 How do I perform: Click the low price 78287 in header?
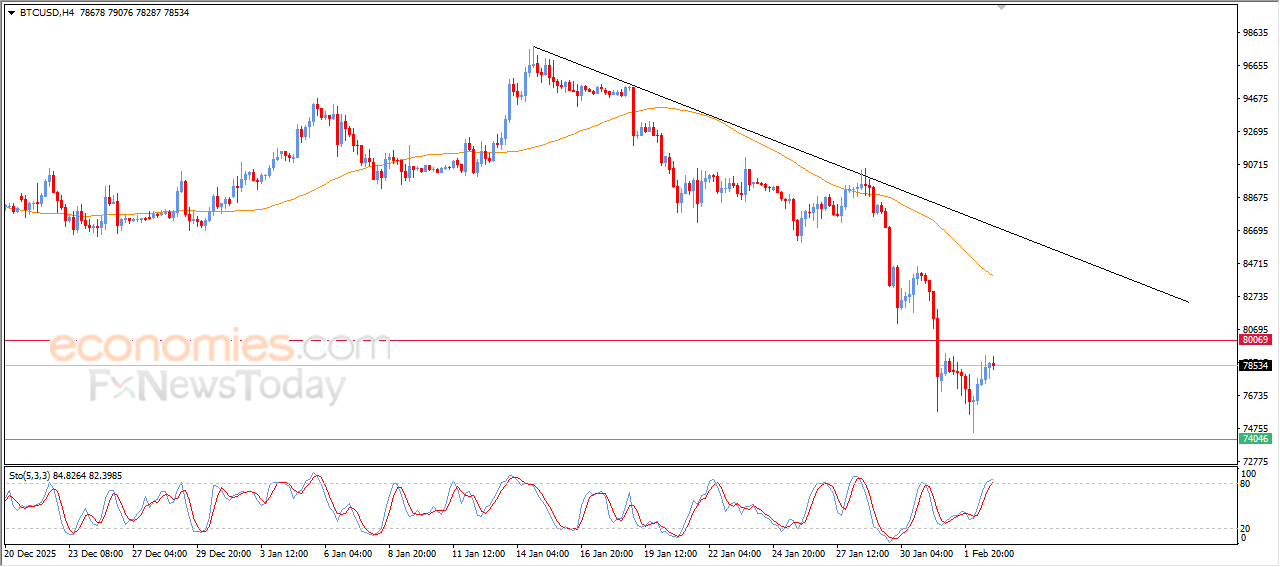pyautogui.click(x=148, y=12)
